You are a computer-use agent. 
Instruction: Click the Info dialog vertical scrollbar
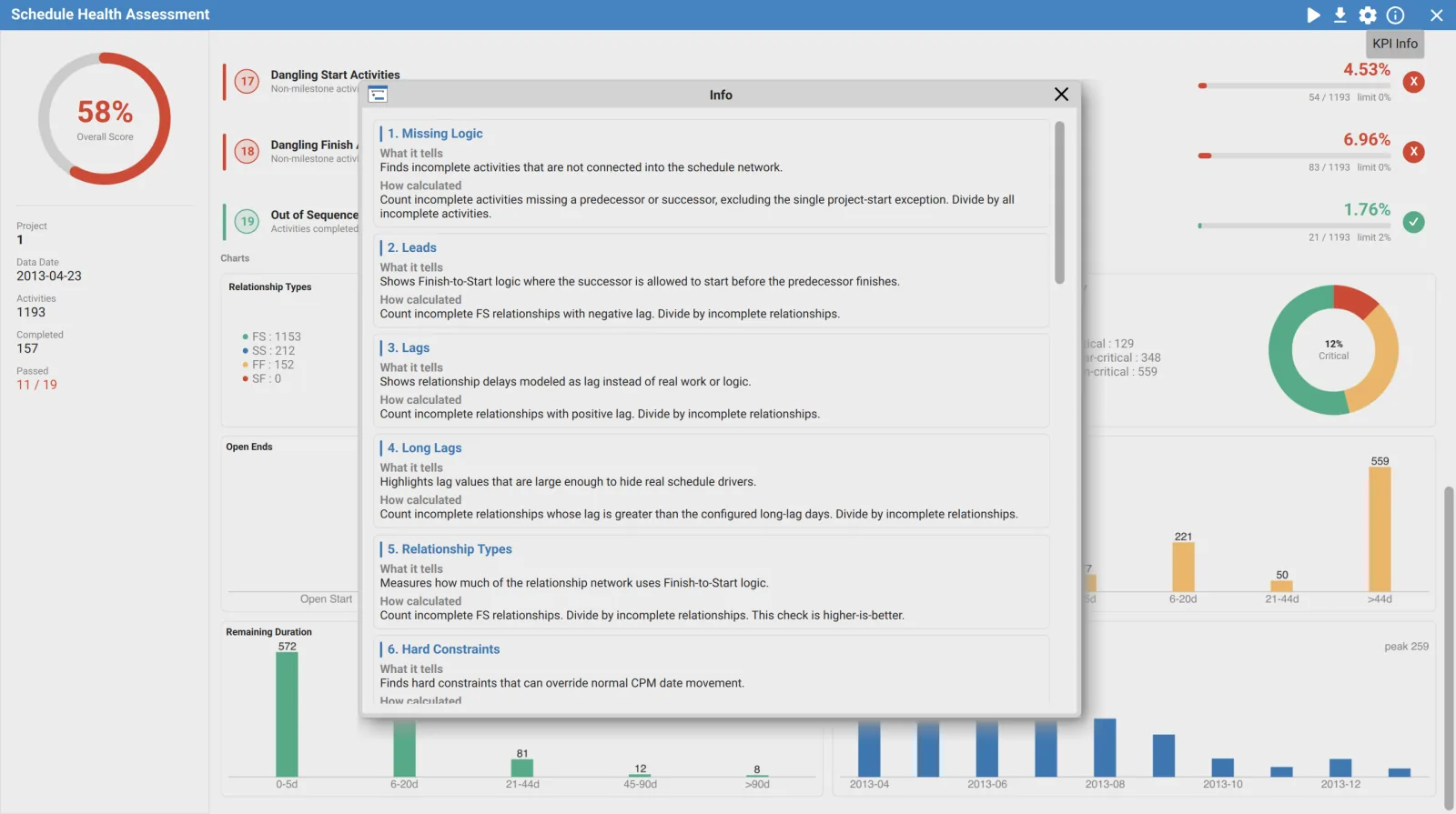tap(1059, 203)
